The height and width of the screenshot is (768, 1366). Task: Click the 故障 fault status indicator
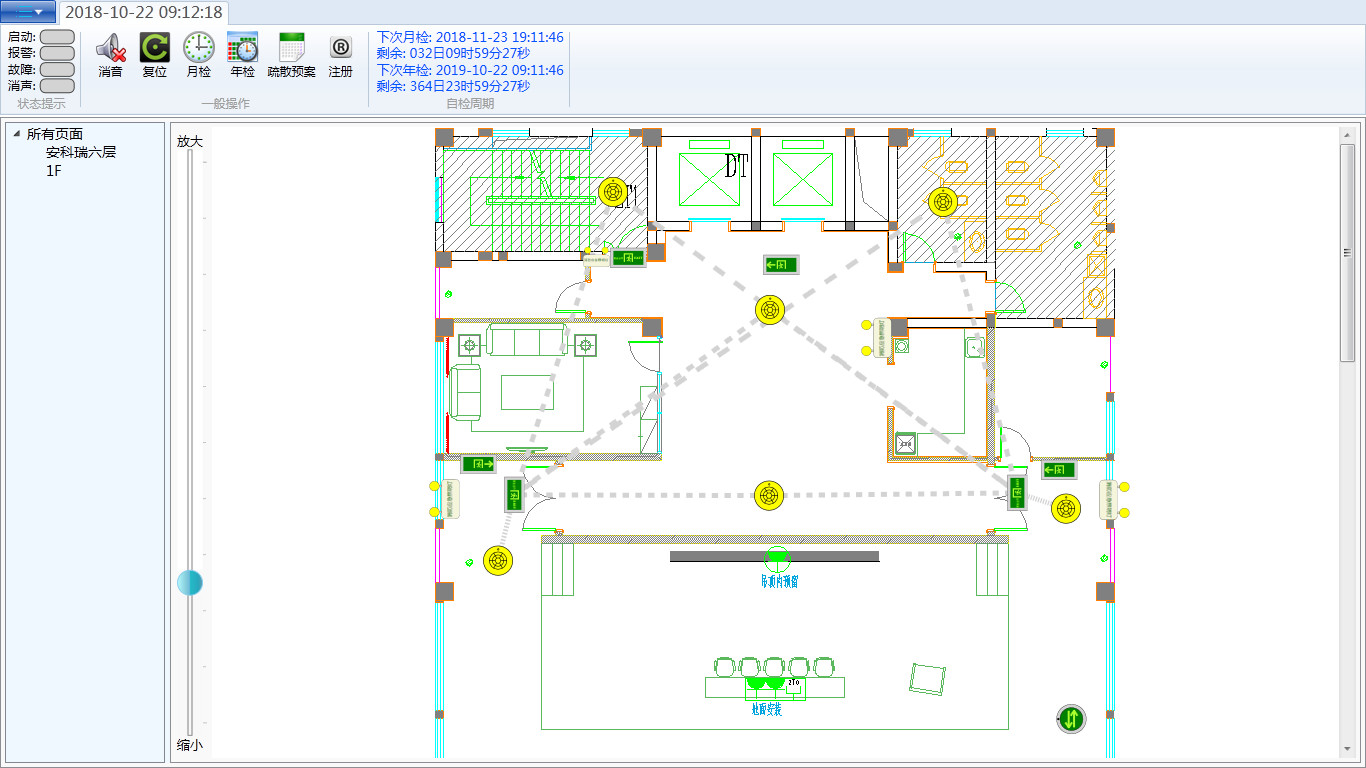click(57, 70)
